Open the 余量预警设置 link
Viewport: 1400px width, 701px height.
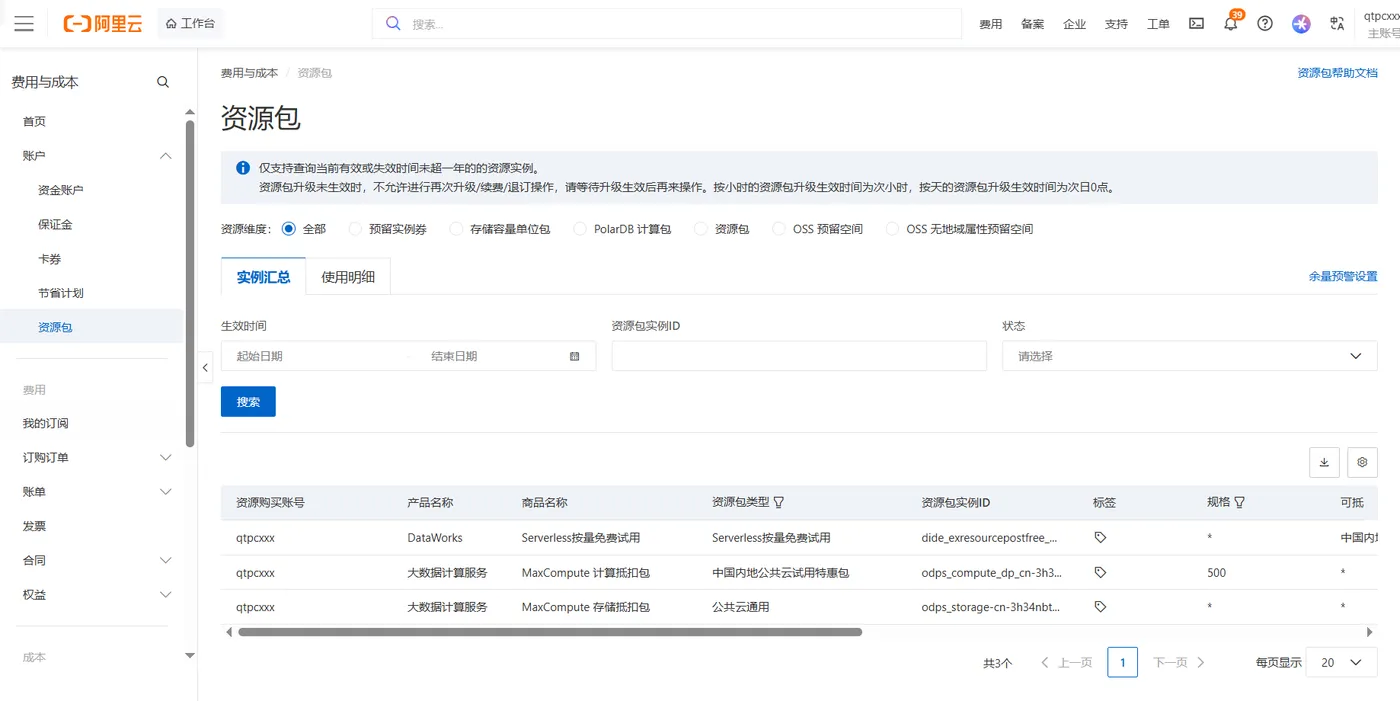pyautogui.click(x=1343, y=276)
